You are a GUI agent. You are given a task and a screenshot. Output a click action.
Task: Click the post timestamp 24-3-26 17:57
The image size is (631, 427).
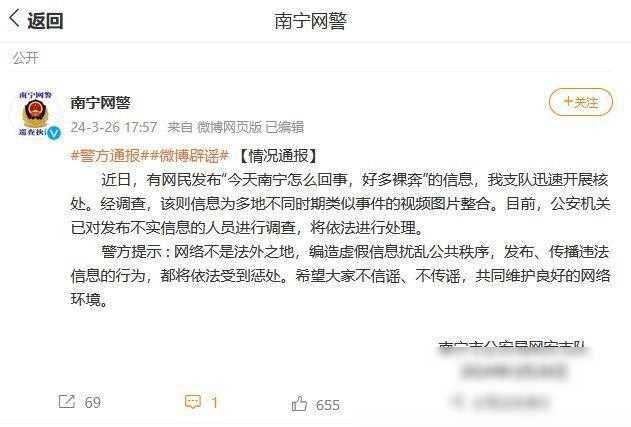[114, 127]
